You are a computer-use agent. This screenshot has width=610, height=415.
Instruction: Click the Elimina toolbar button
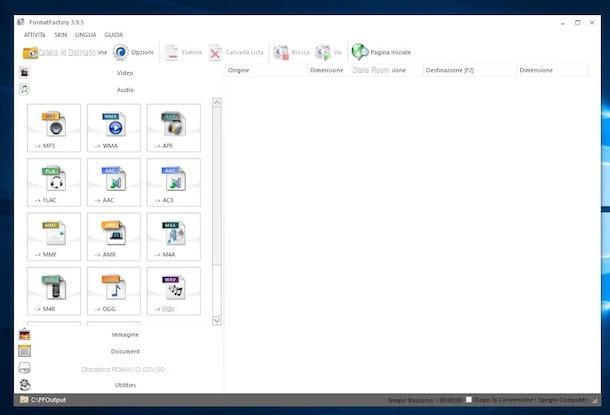point(183,52)
